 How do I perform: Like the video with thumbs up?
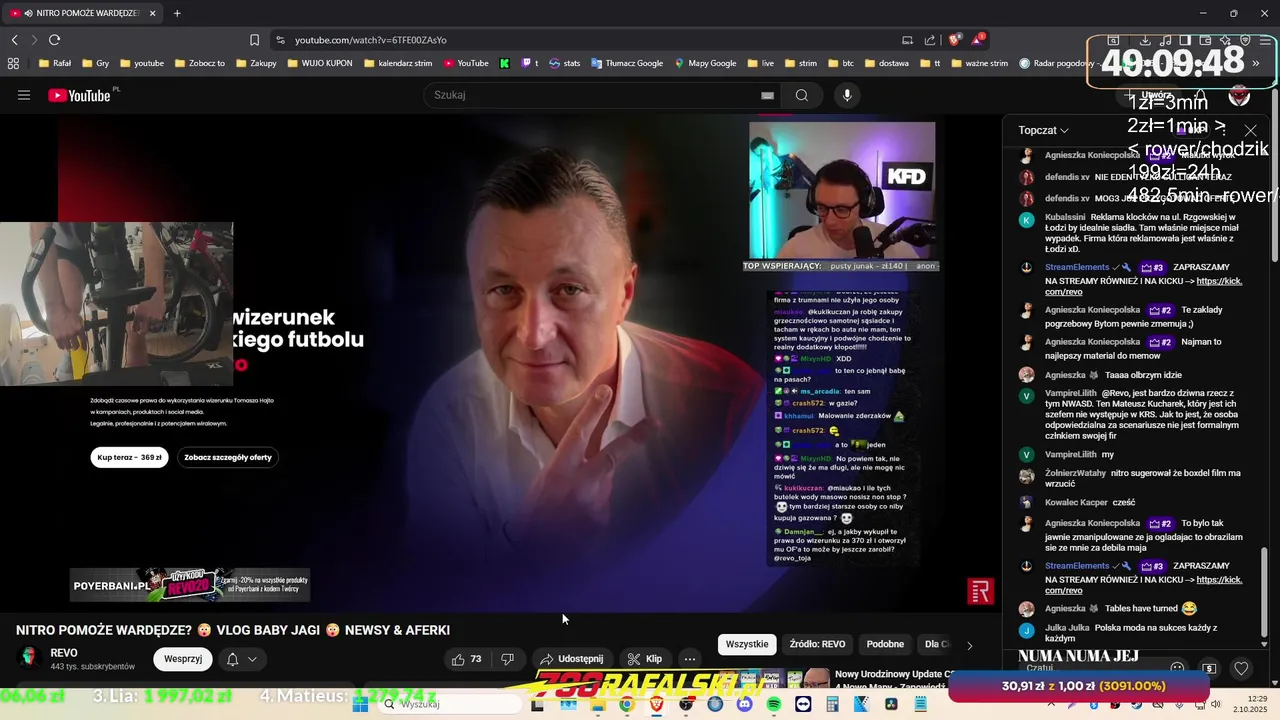(466, 659)
